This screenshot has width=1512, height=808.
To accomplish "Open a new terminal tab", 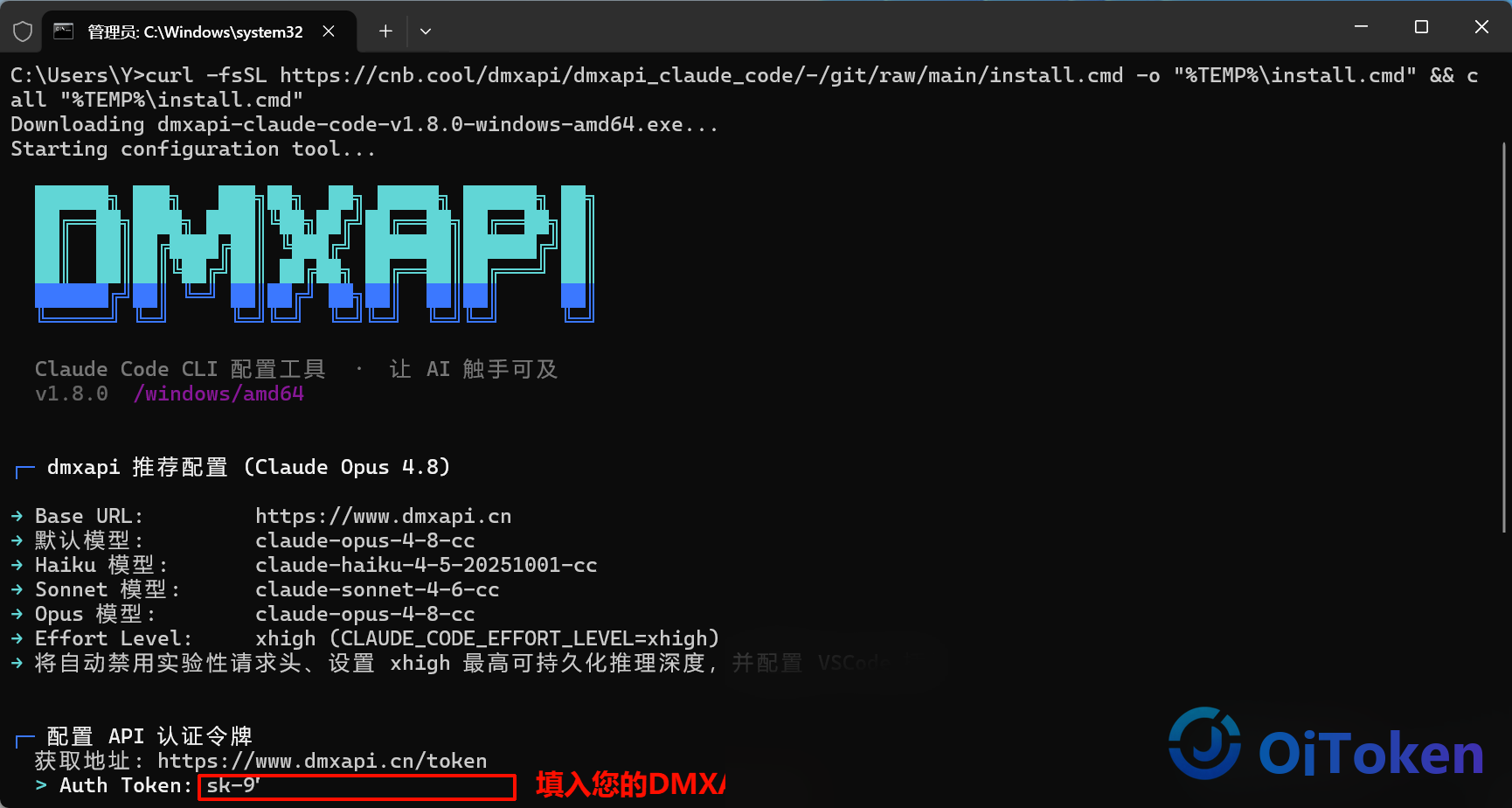I will [385, 31].
